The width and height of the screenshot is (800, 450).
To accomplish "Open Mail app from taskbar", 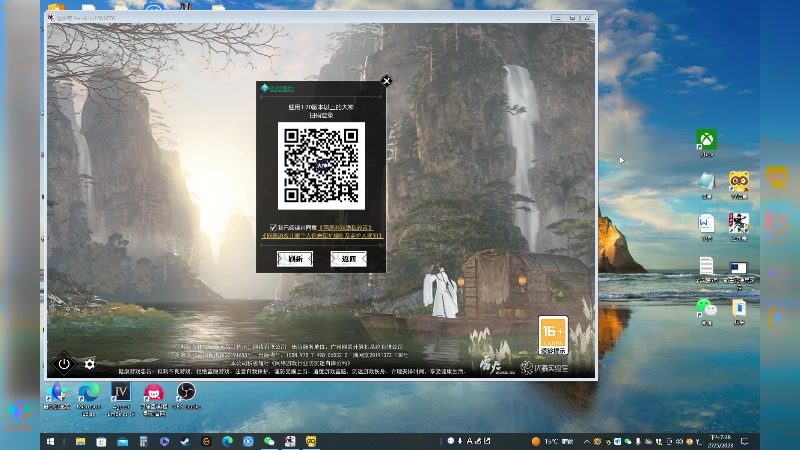I will (x=122, y=441).
